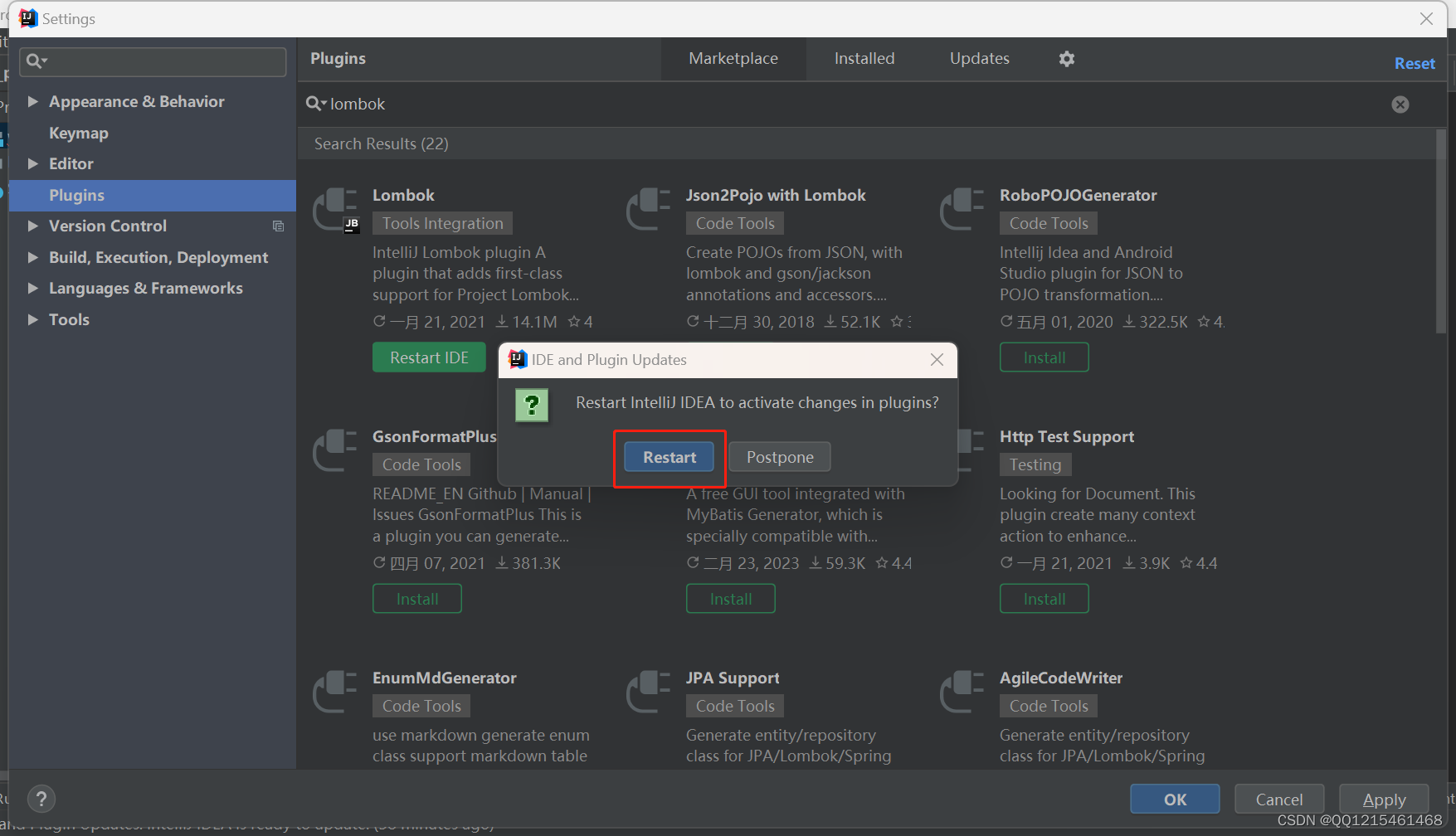Screen dimensions: 1456x836
Task: Expand the Tools settings section
Action: click(x=33, y=319)
